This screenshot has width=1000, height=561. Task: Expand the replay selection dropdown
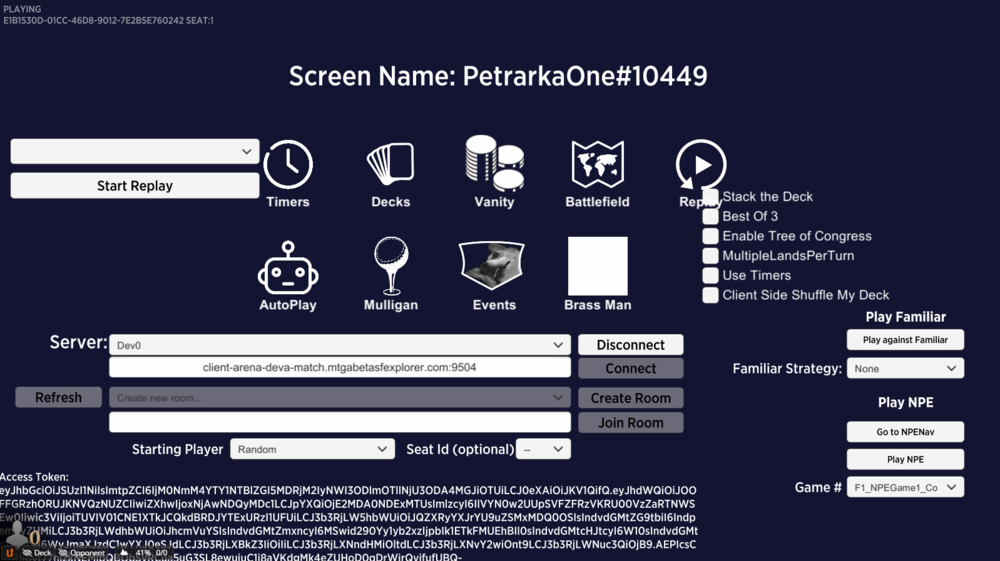coord(135,152)
